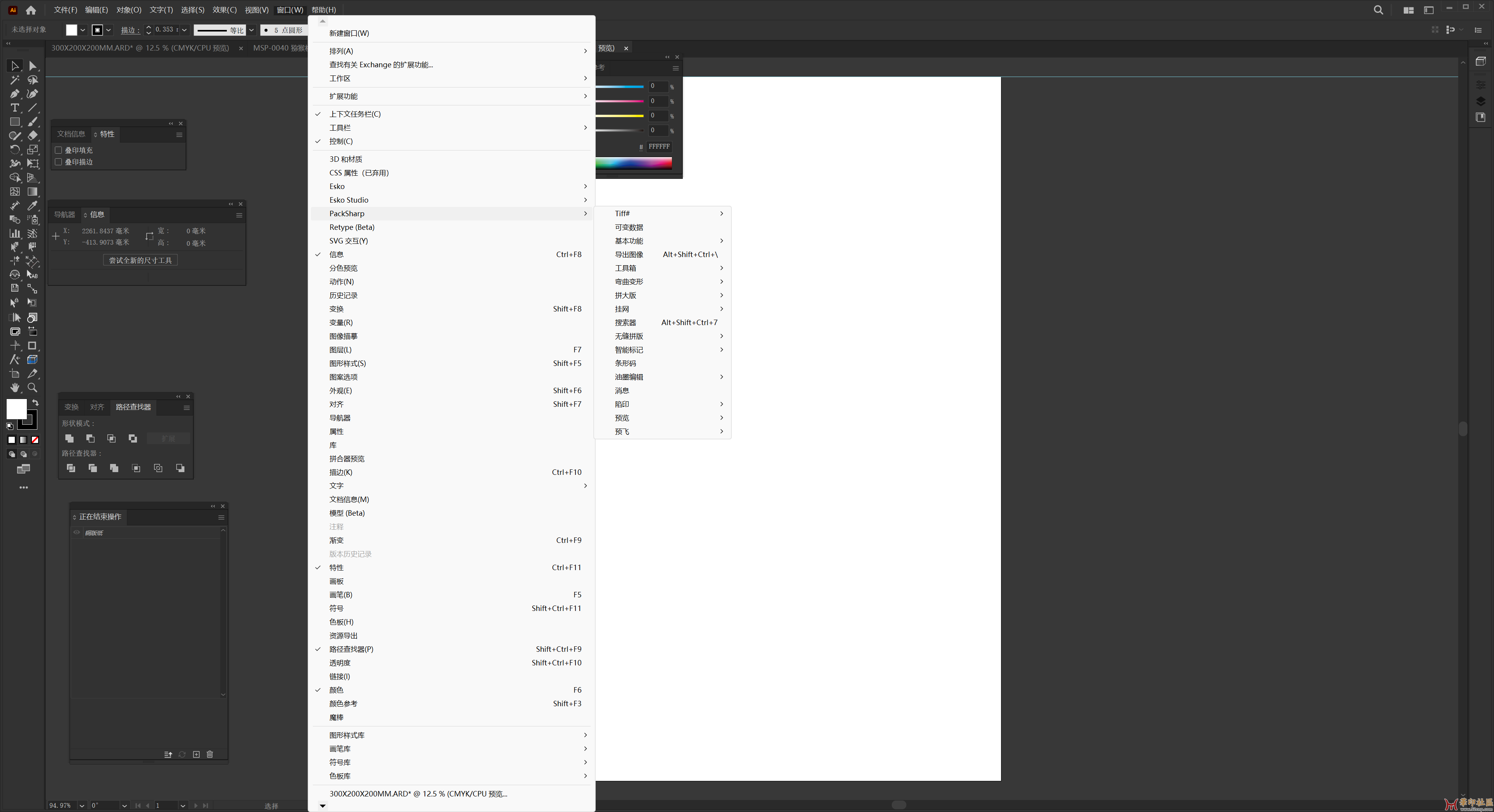Toggle the checked 路径查找器(P) menu item
Screen dimensions: 1494x812
coord(451,649)
